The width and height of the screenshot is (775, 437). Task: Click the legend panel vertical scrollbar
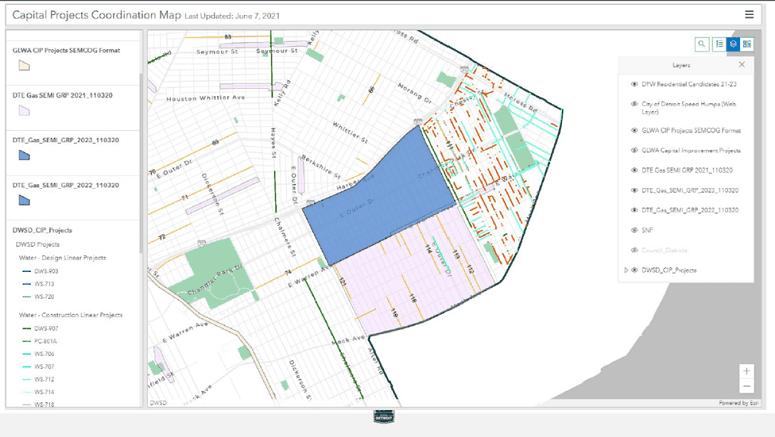[x=141, y=163]
